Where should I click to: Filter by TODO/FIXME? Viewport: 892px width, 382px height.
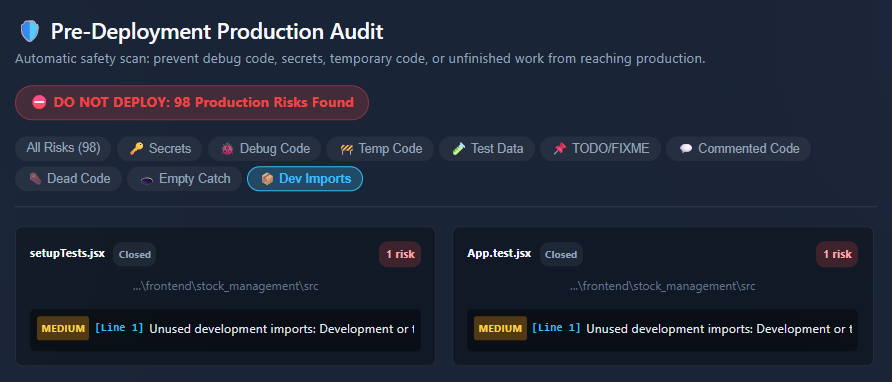(600, 149)
